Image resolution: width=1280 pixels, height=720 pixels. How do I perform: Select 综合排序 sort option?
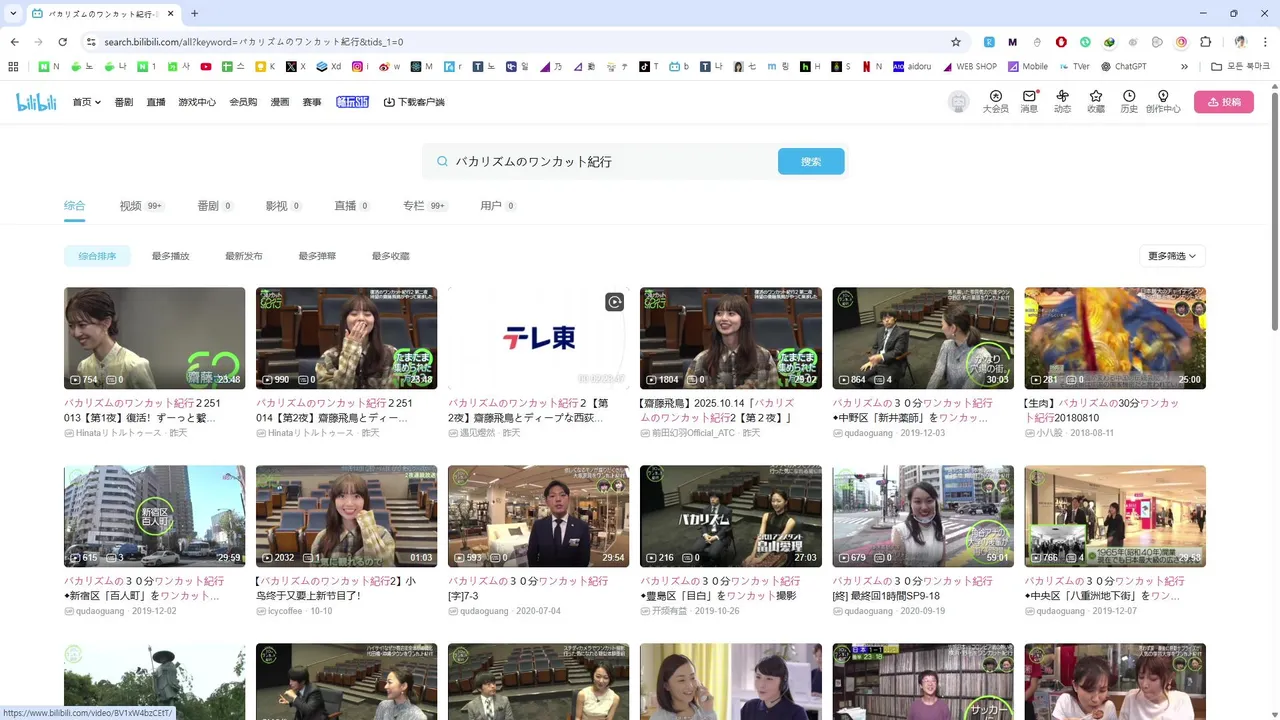coord(97,256)
